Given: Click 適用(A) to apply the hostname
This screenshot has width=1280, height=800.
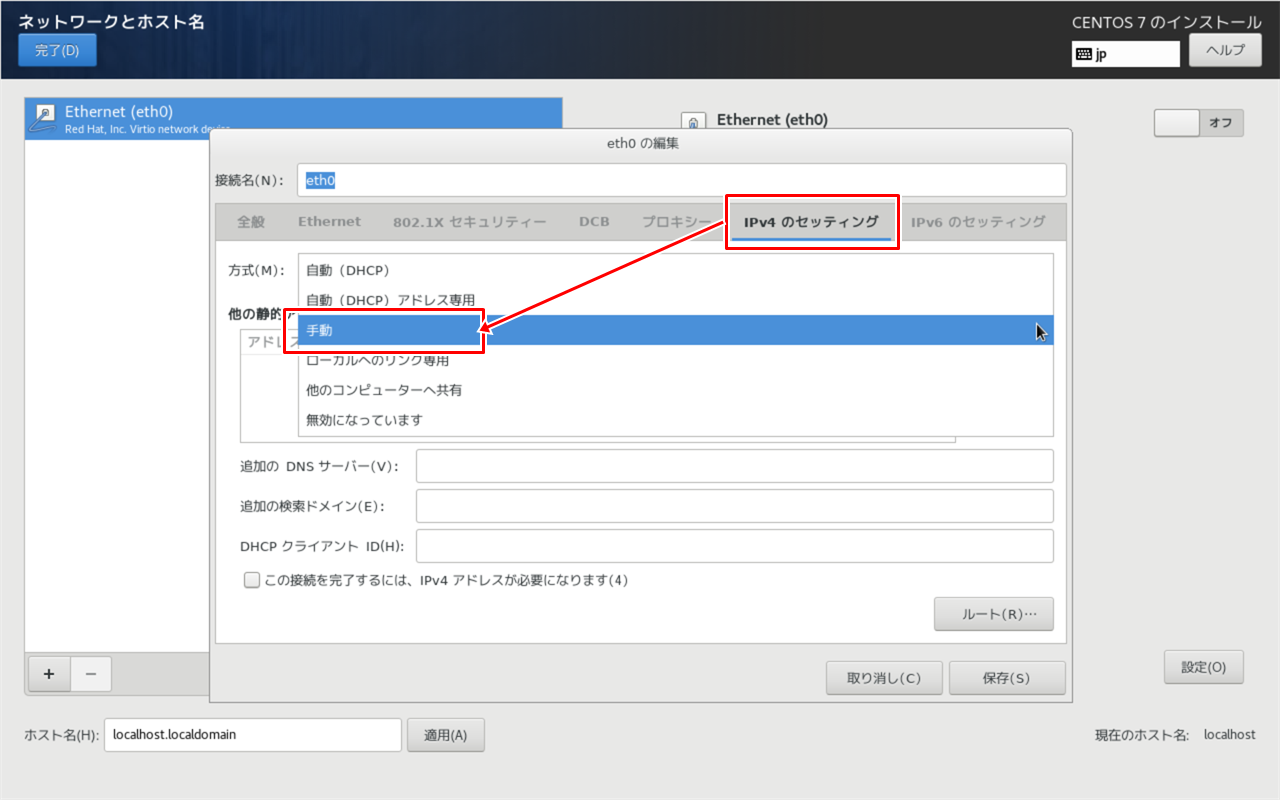Looking at the screenshot, I should click(x=446, y=734).
